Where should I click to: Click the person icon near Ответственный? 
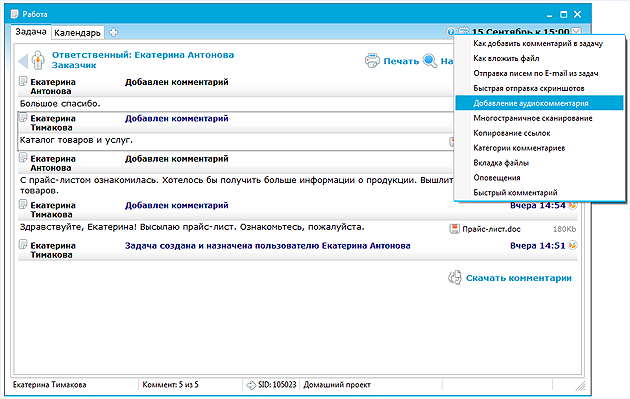(x=38, y=60)
